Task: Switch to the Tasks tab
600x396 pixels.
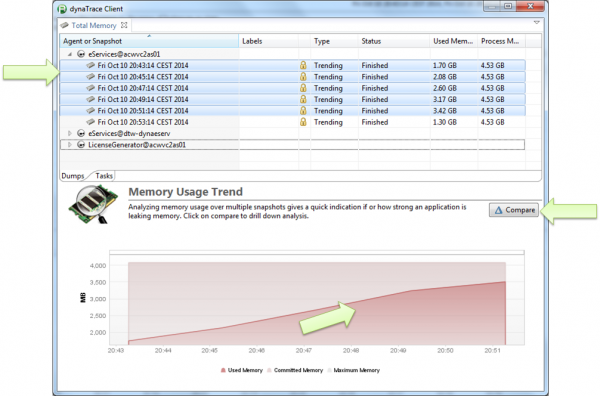Action: 104,176
